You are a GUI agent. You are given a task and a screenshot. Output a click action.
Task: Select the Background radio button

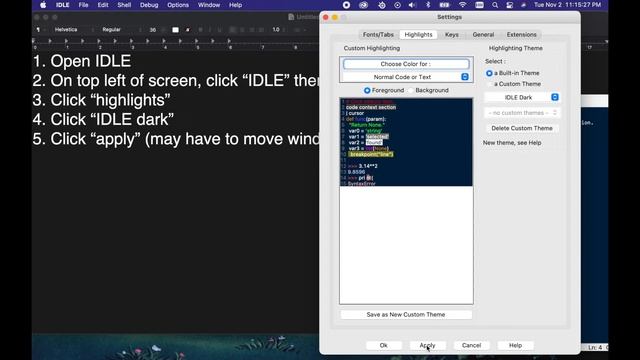coord(428,90)
